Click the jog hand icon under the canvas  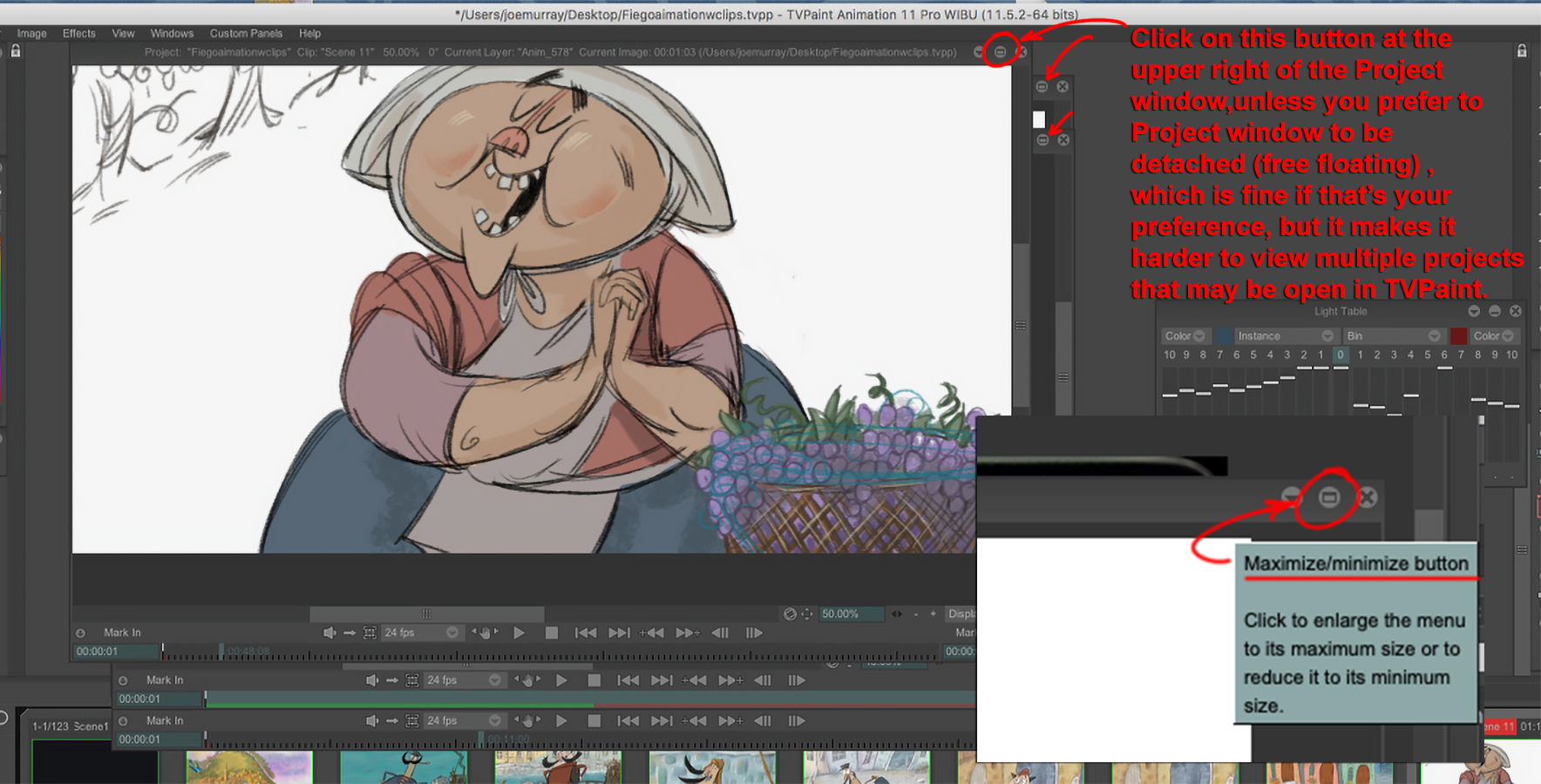[x=485, y=632]
